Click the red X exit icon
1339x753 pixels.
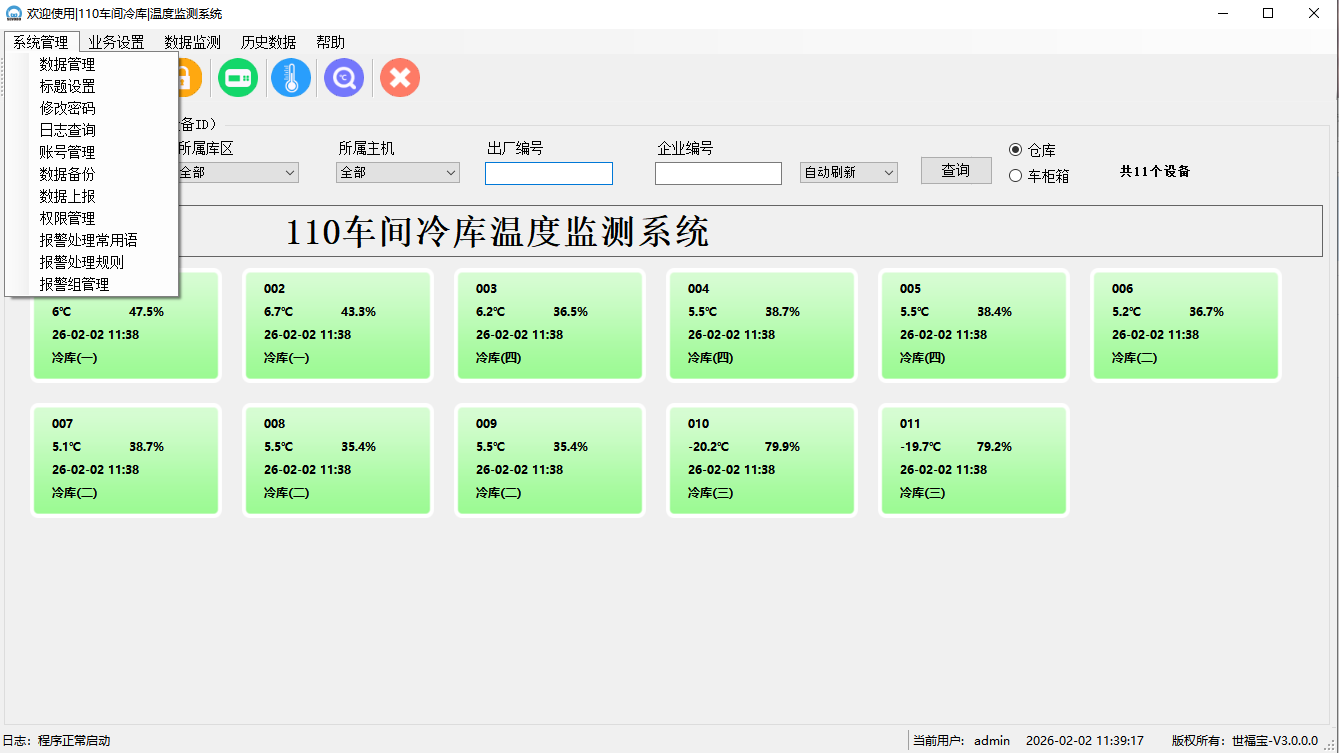(400, 78)
